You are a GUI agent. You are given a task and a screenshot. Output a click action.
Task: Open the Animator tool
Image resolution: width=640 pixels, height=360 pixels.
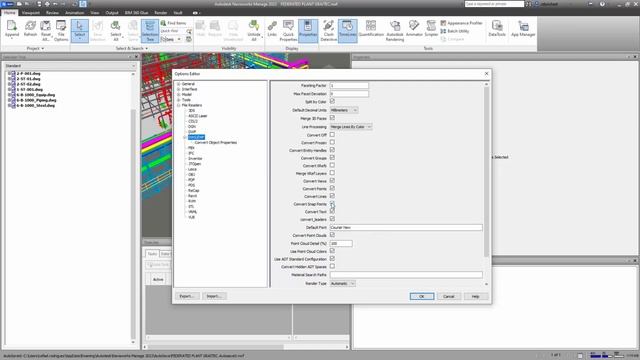(414, 30)
